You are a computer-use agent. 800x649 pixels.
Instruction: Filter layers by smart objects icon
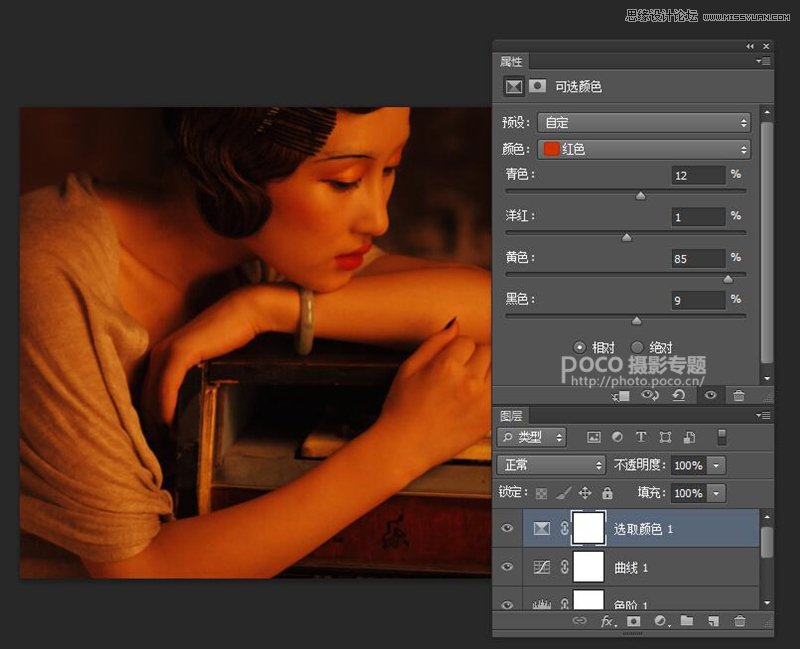click(689, 437)
